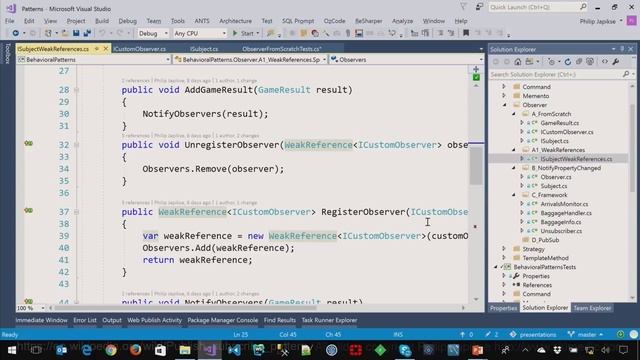Click the Quick Launch search icon
Screen dimensions: 640x360
(x=583, y=7)
